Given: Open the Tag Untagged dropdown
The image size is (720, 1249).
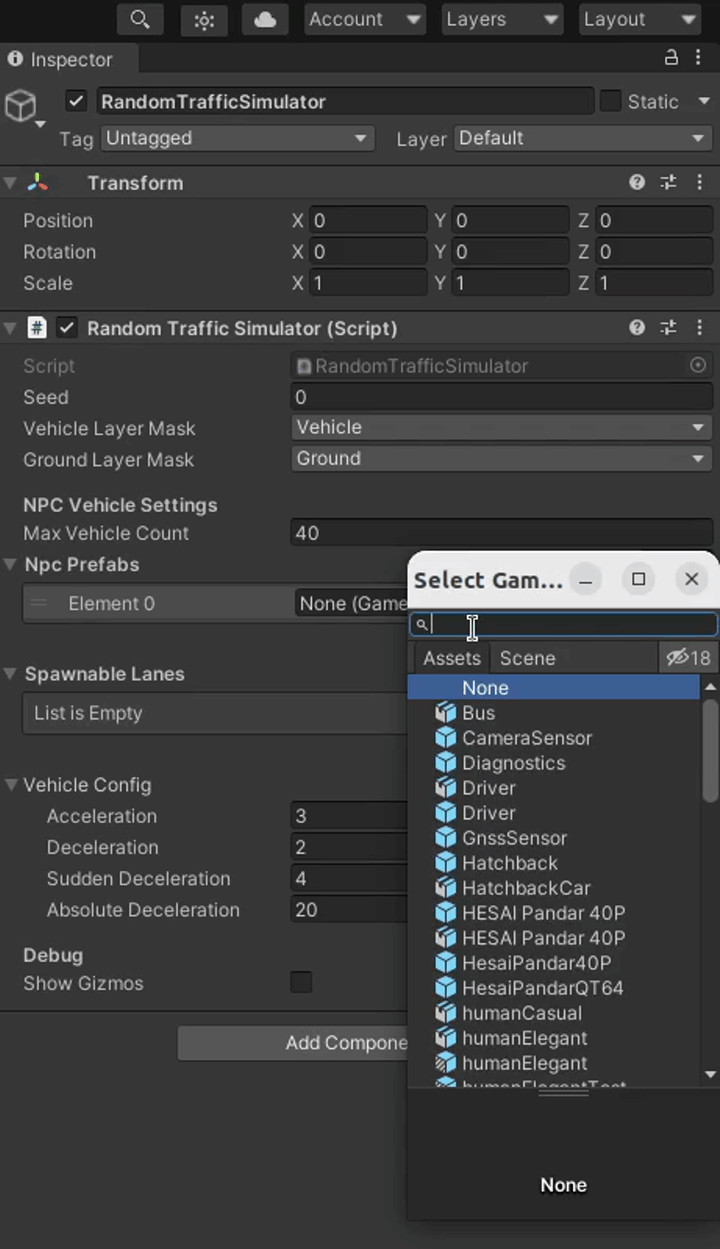Looking at the screenshot, I should (x=237, y=138).
